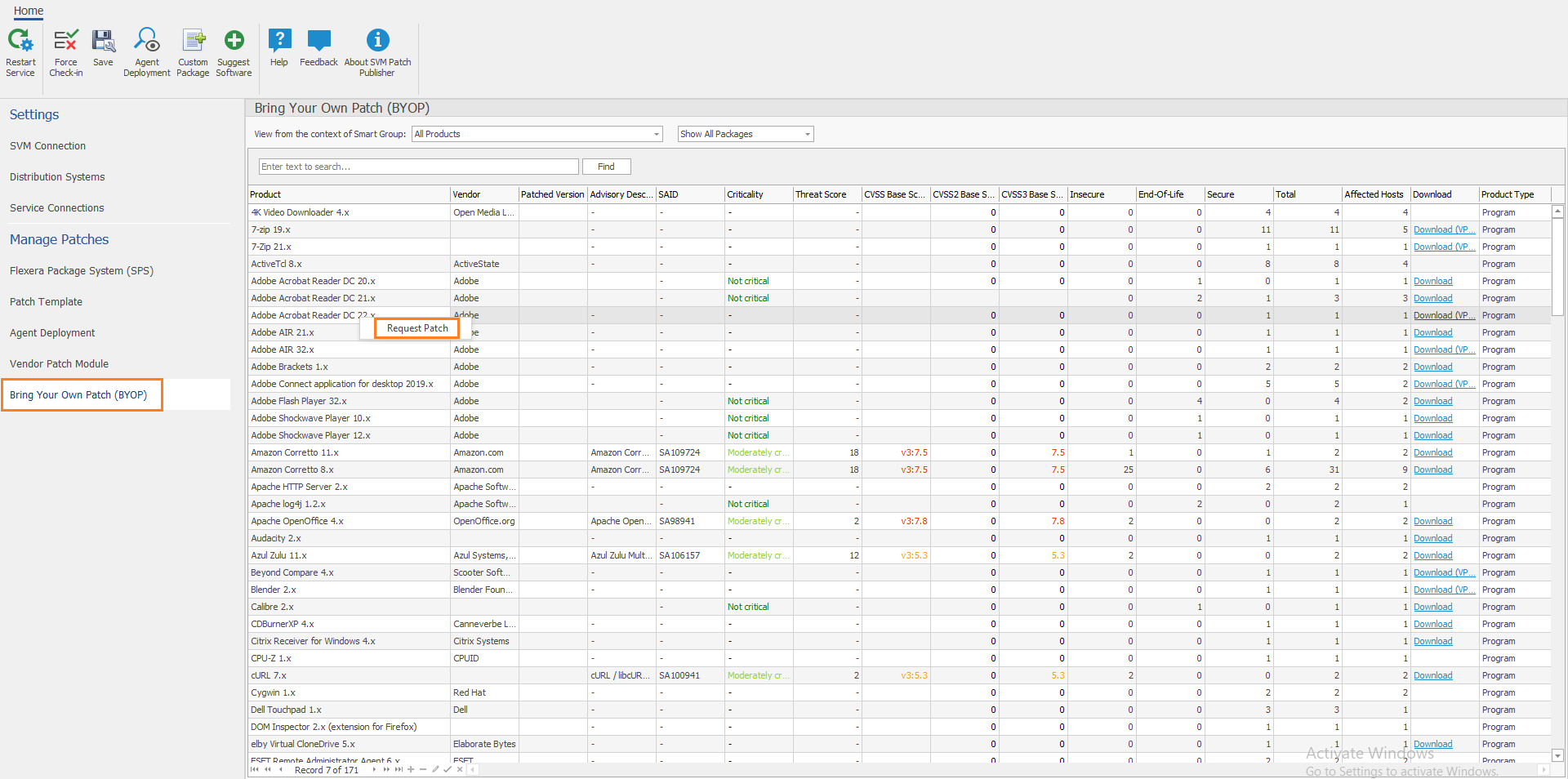The width and height of the screenshot is (1568, 779).
Task: Open Flexera Package System (SPS)
Action: pyautogui.click(x=82, y=271)
